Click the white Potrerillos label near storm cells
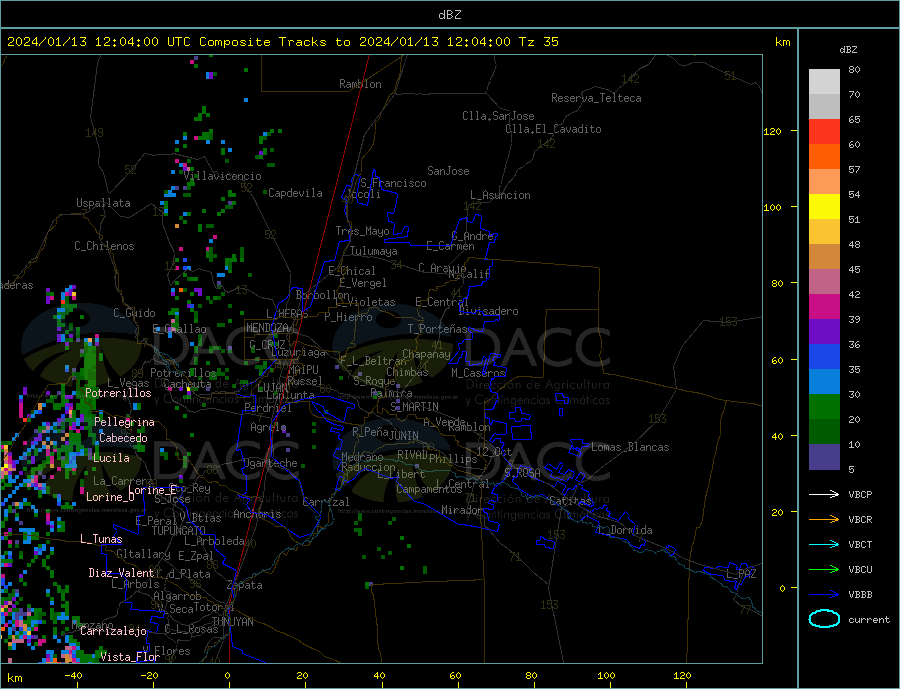The width and height of the screenshot is (900, 689). 118,393
